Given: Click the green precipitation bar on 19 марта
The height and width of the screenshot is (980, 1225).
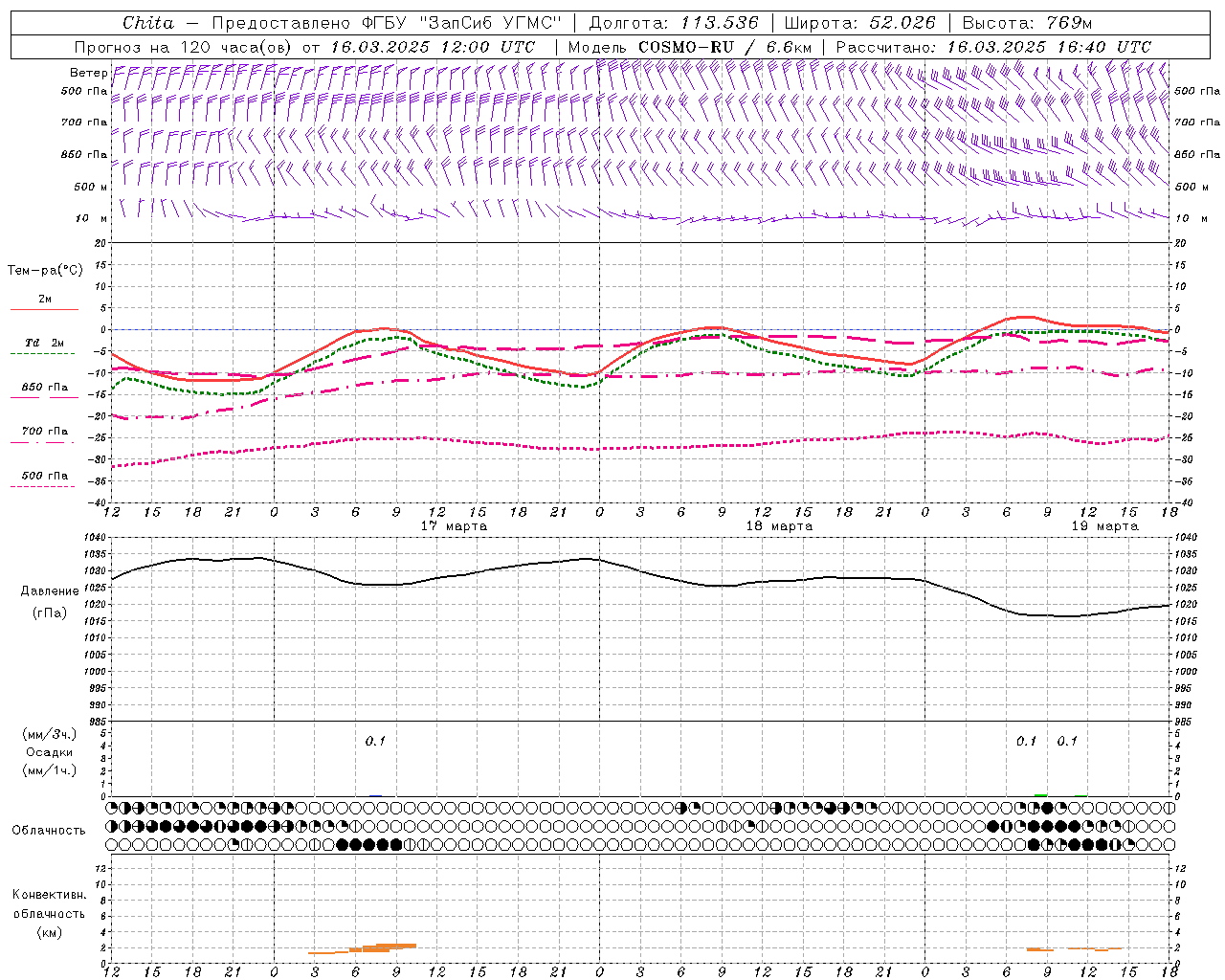Looking at the screenshot, I should [1041, 794].
